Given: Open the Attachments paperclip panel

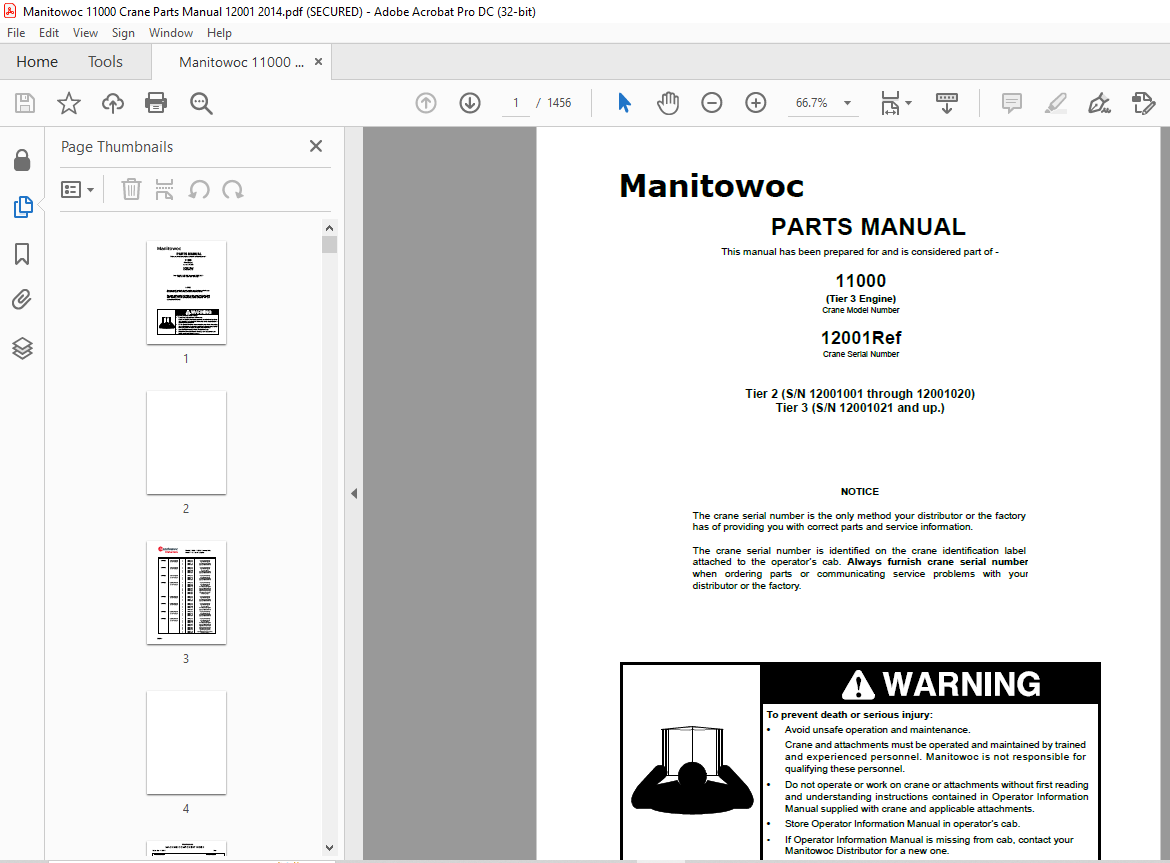Looking at the screenshot, I should coord(22,300).
